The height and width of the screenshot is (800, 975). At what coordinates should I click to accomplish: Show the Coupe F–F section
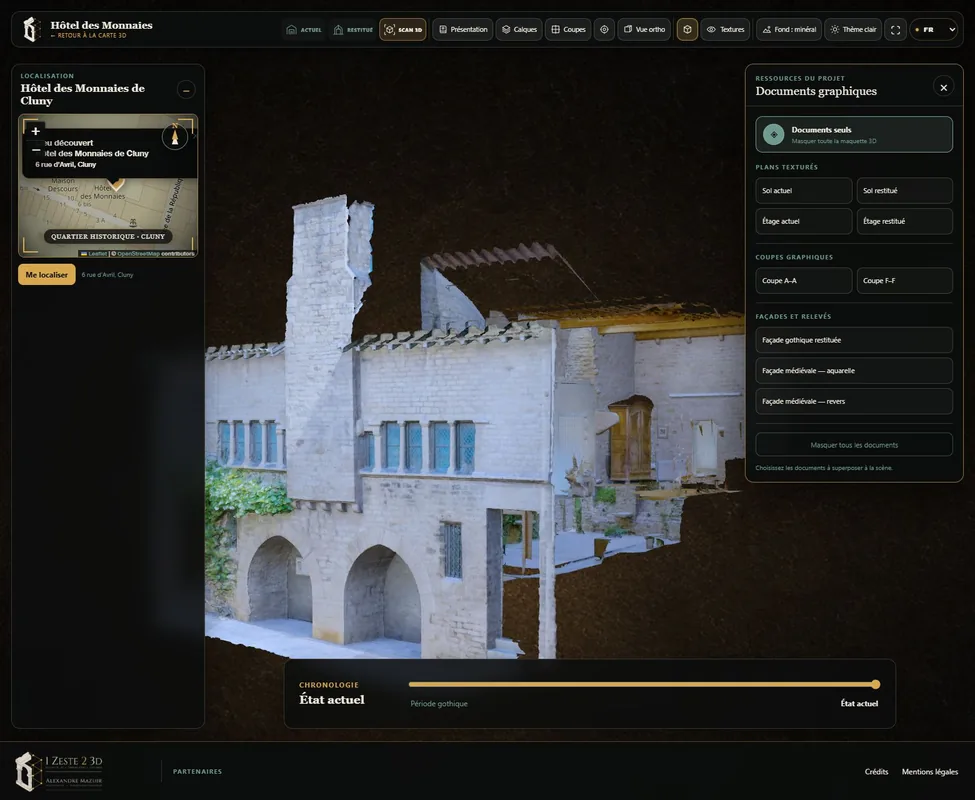(904, 281)
